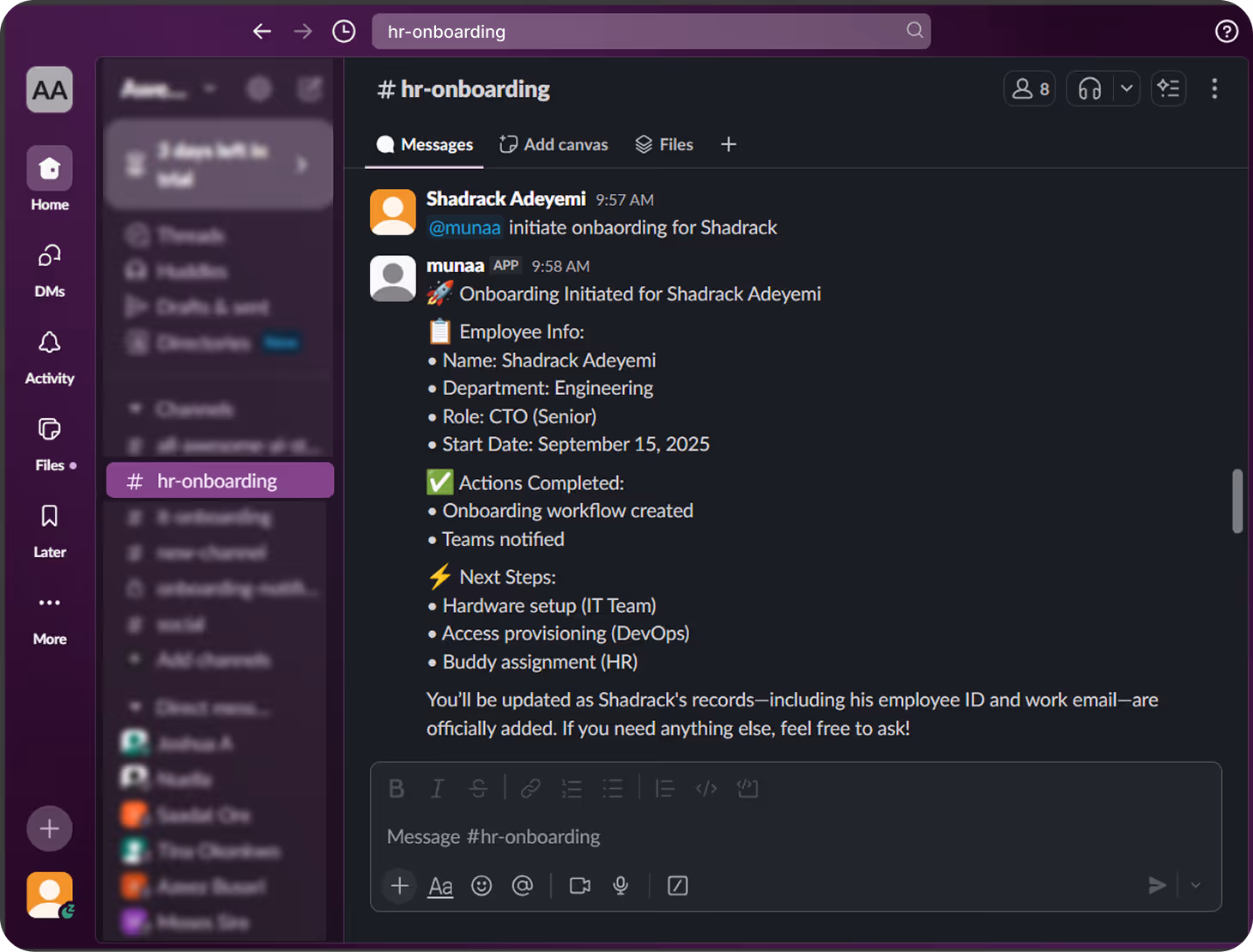Toggle blockquote formatting
The width and height of the screenshot is (1253, 952).
tap(664, 788)
